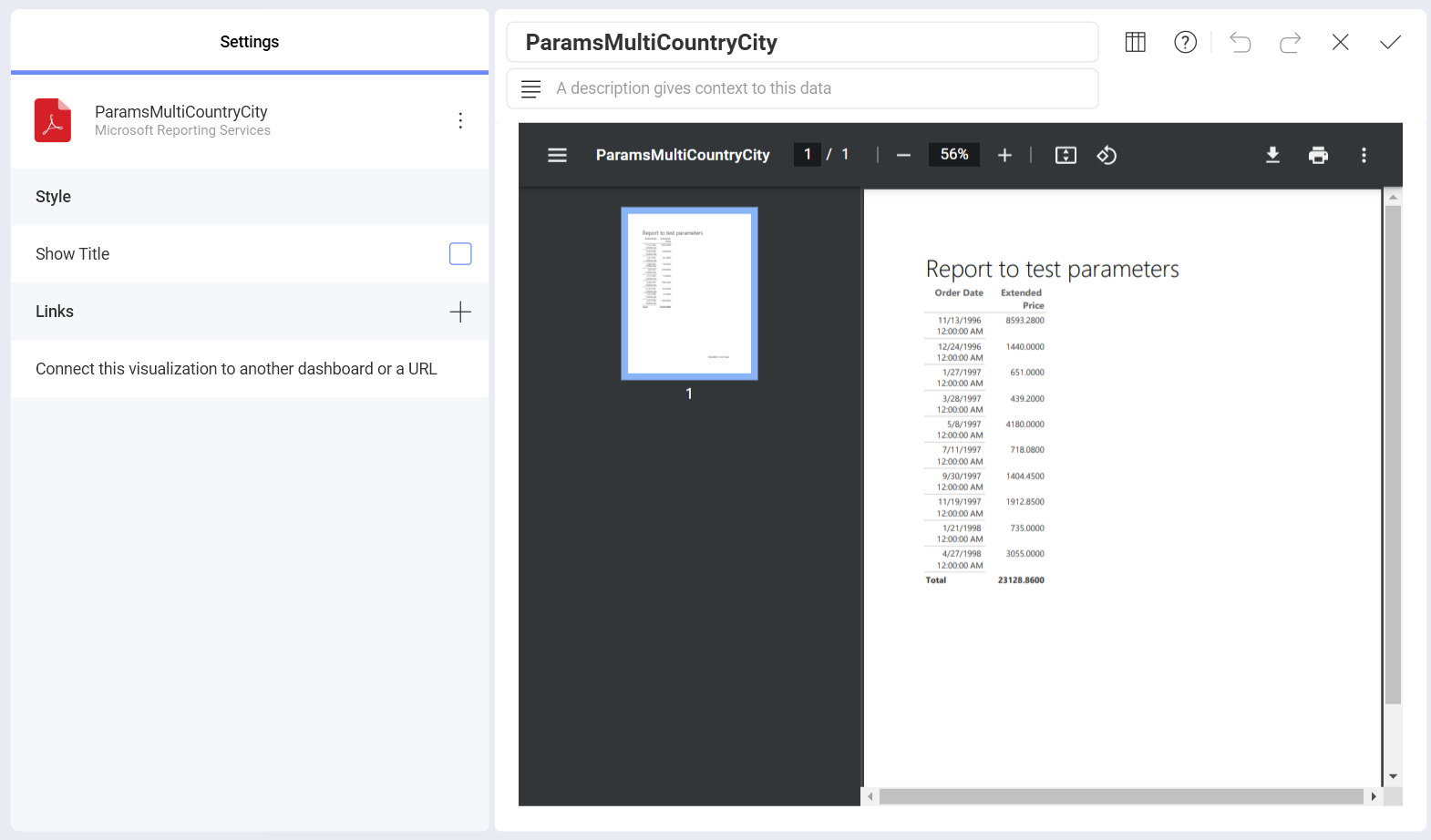Viewport: 1431px width, 840px height.
Task: Click the horizontal scrollbar right arrow
Action: point(1374,796)
